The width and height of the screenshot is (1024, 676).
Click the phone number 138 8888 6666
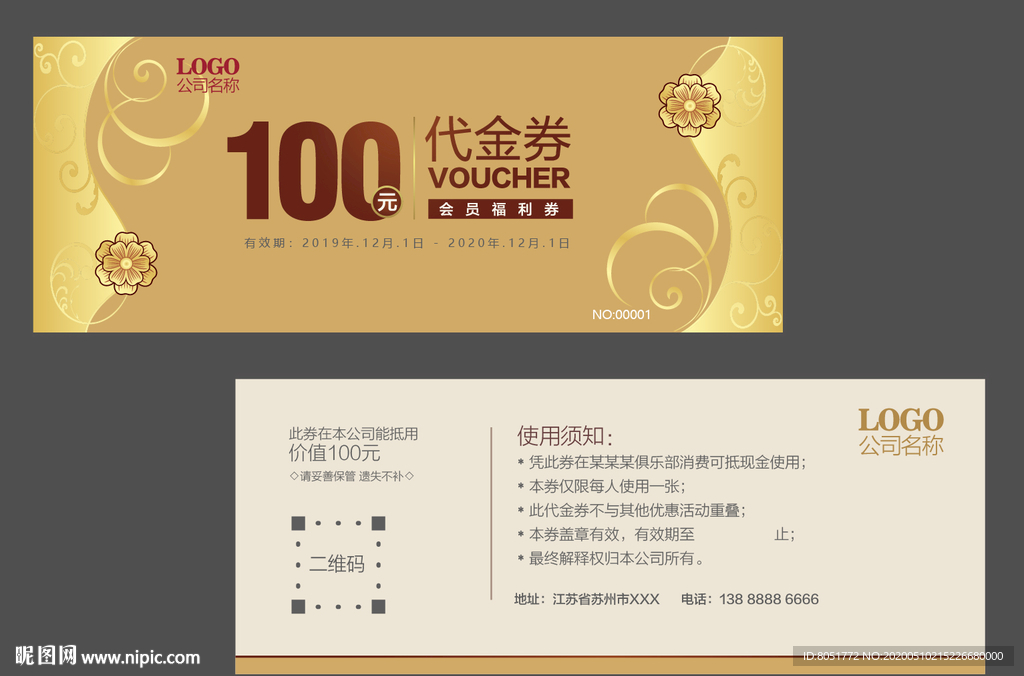769,599
